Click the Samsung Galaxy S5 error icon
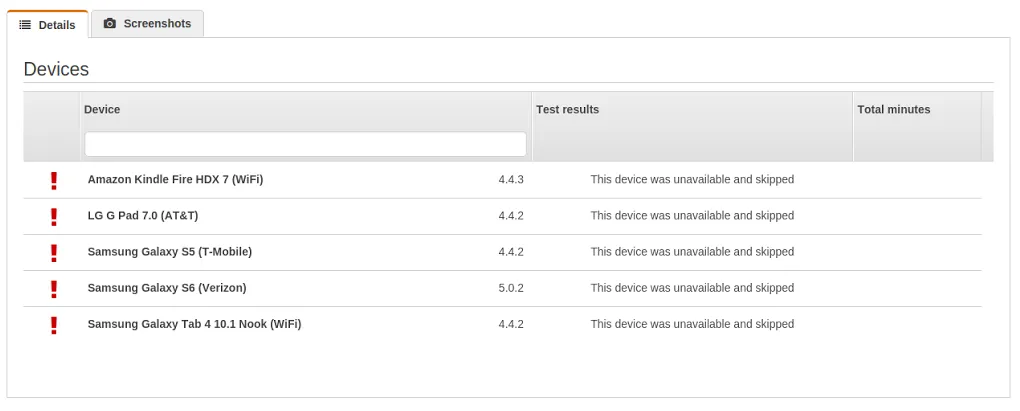Image resolution: width=1020 pixels, height=411 pixels. 54,252
